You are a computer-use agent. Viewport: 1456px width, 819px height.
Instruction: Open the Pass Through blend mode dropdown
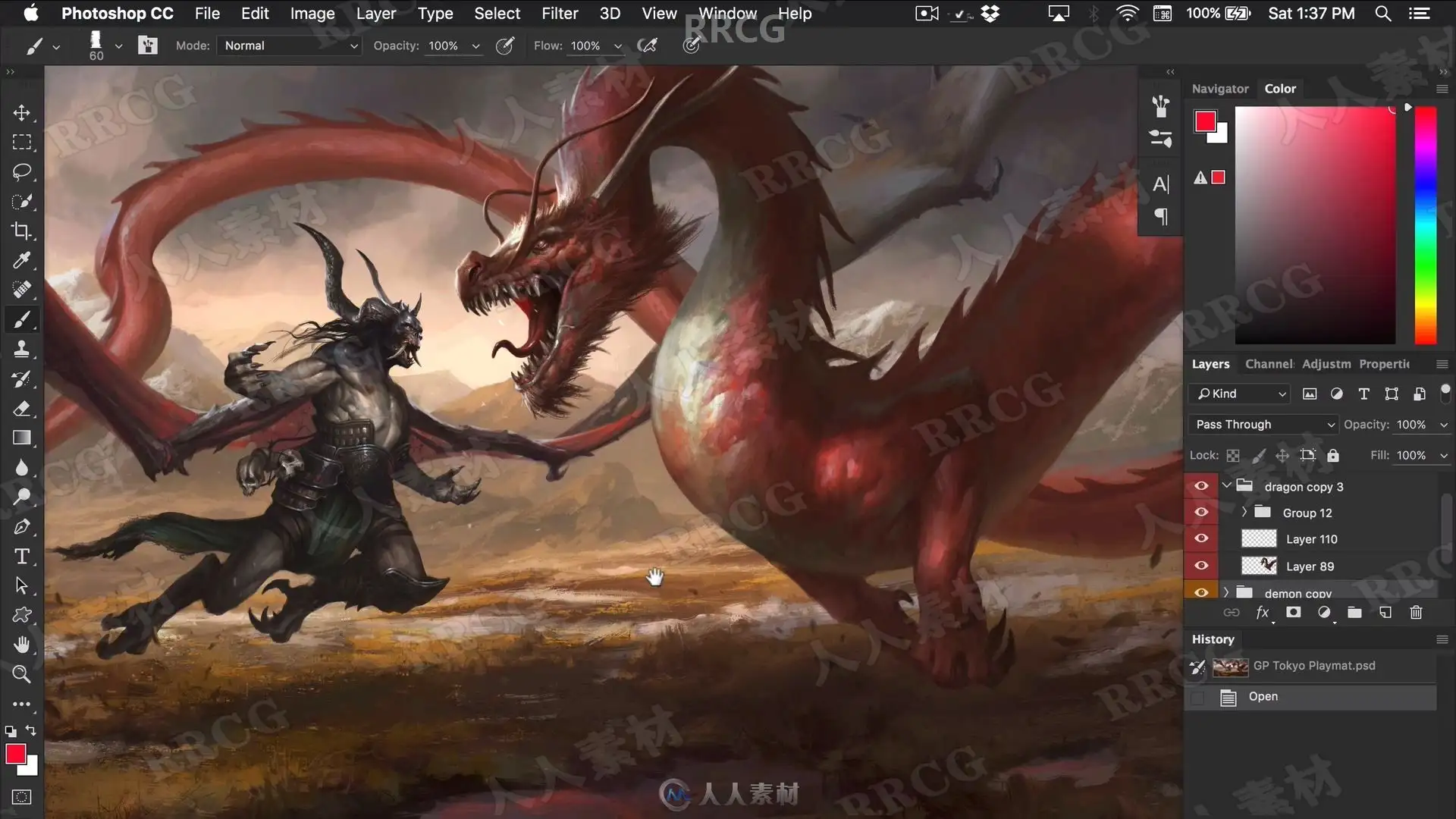click(1263, 425)
